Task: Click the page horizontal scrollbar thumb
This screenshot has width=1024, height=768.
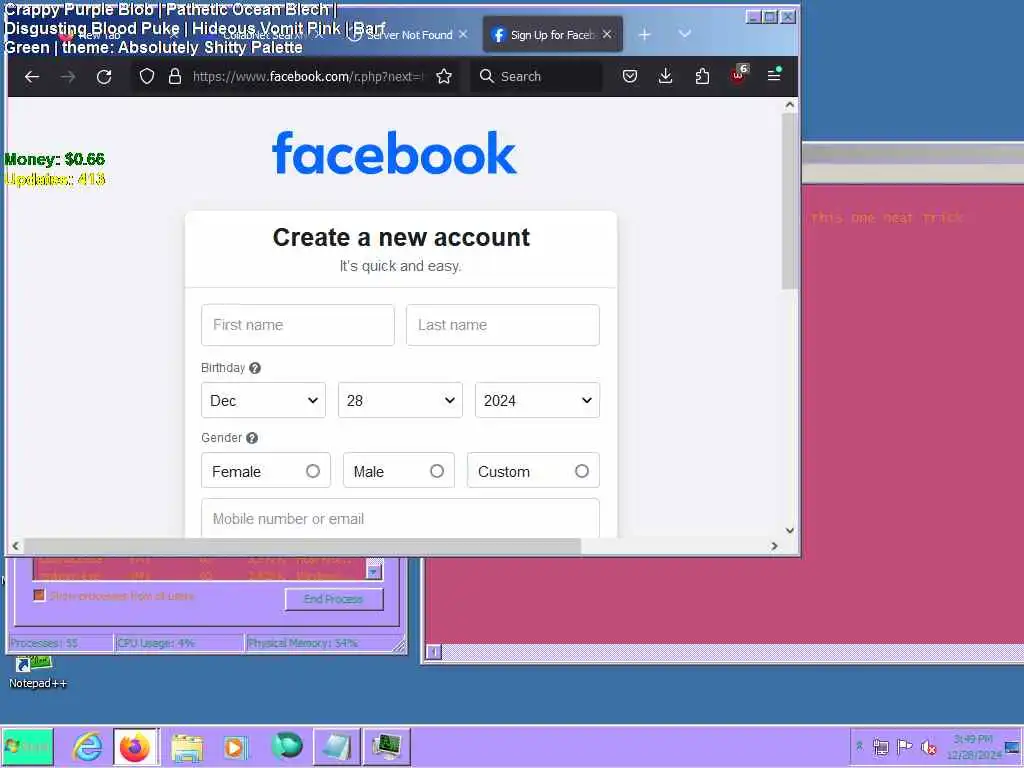Action: click(302, 546)
